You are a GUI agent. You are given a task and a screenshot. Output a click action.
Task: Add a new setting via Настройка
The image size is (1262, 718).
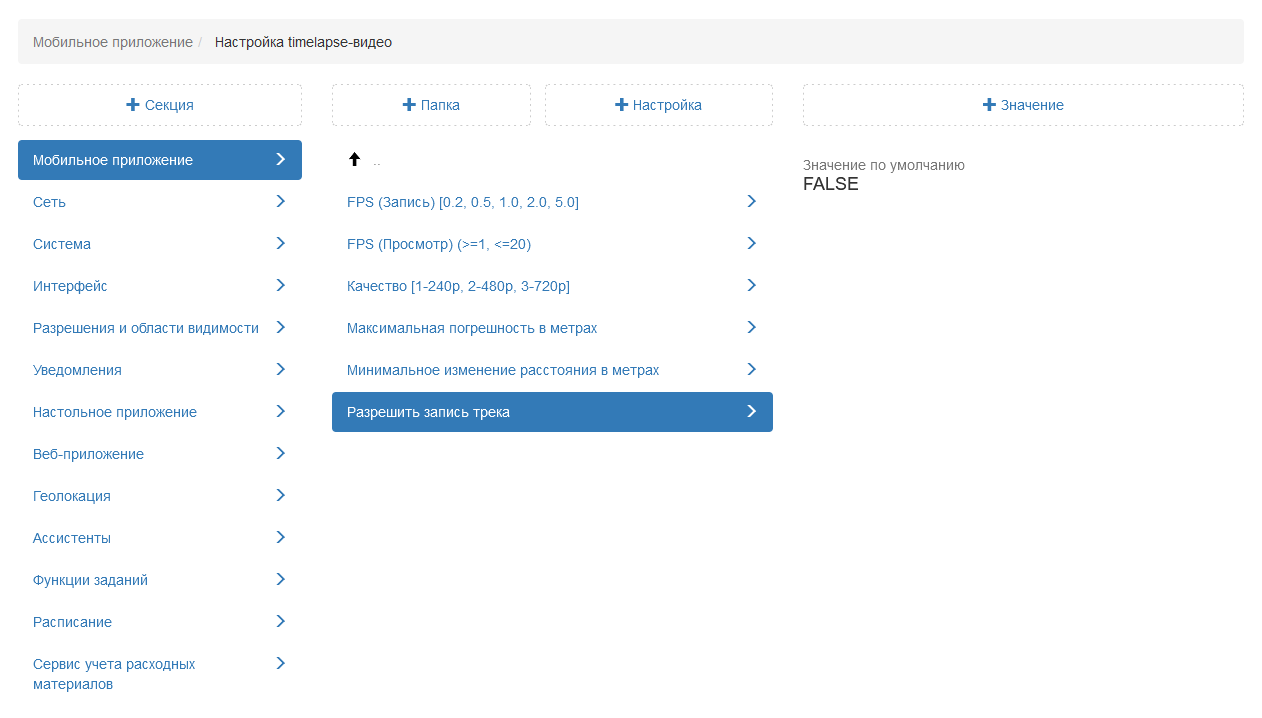click(x=658, y=105)
